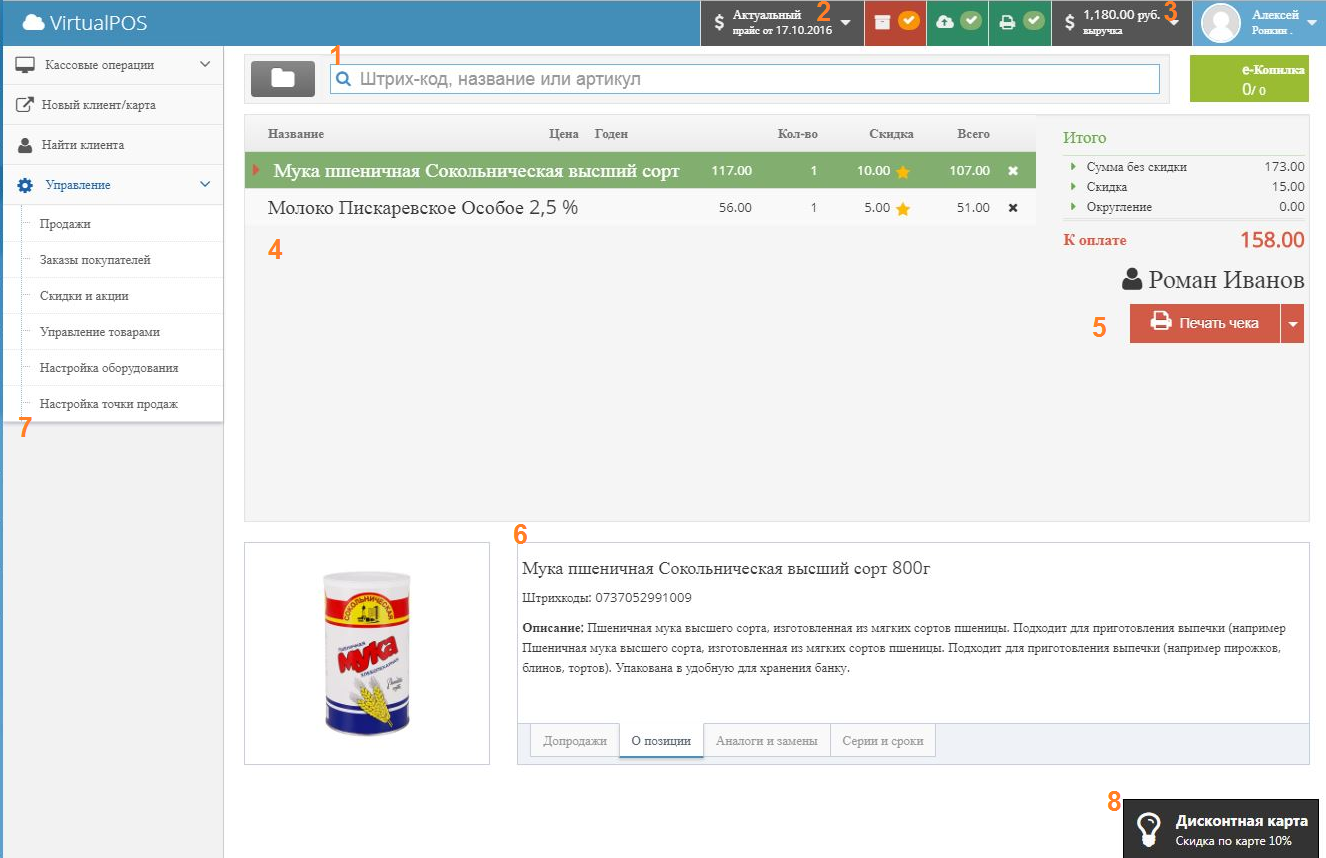The width and height of the screenshot is (1326, 858).
Task: Open the Аналоги и замены tab
Action: point(767,740)
